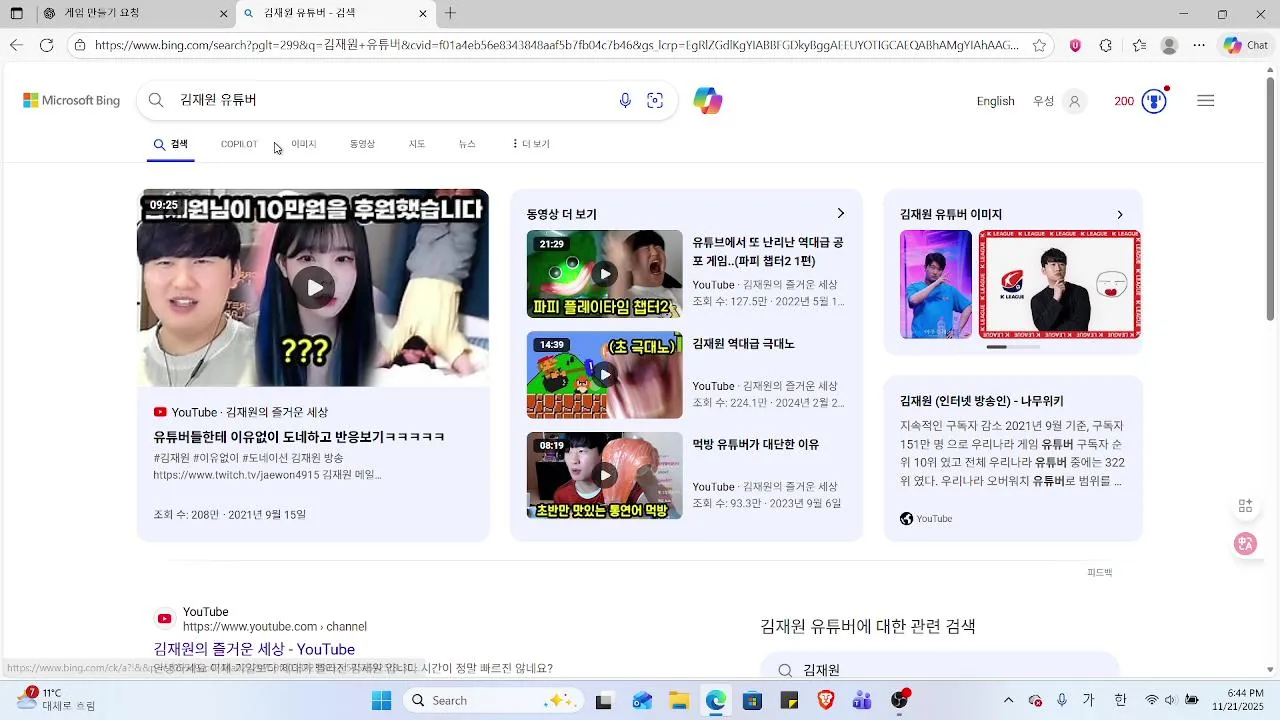
Task: Expand 동영상 더 보기 arrow
Action: tap(840, 213)
